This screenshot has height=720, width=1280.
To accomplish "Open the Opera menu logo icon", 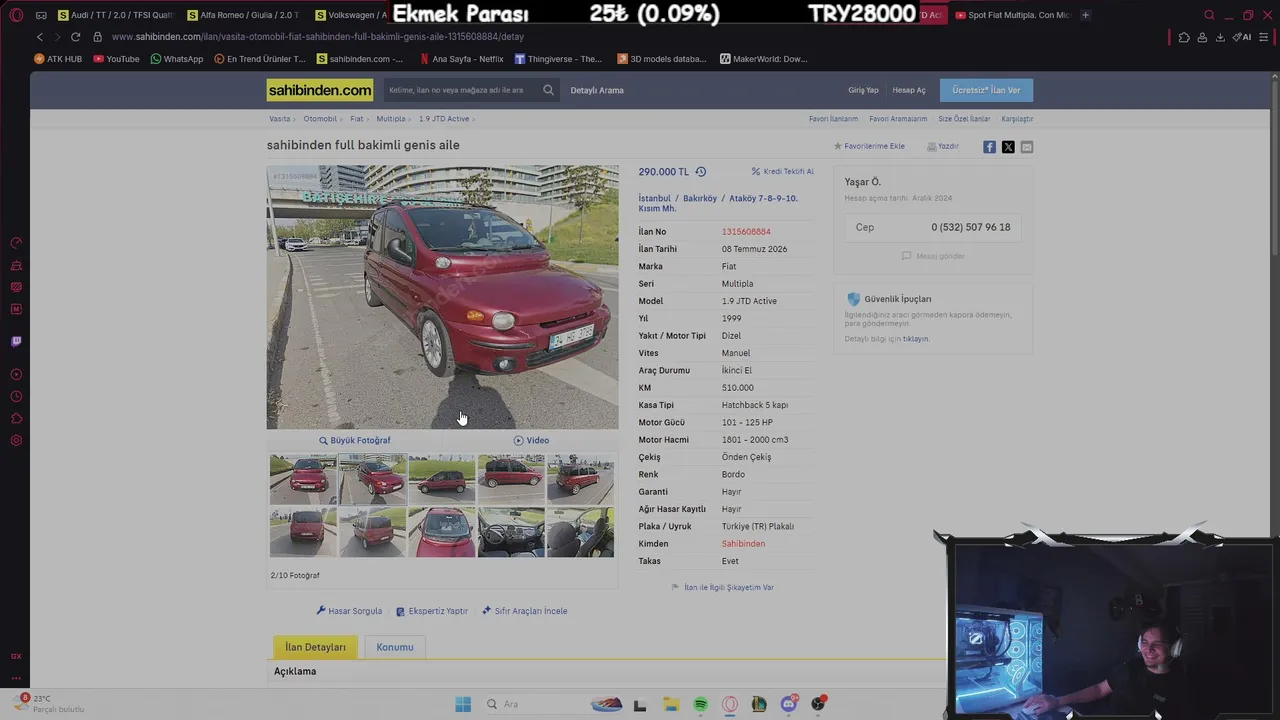I will point(16,15).
